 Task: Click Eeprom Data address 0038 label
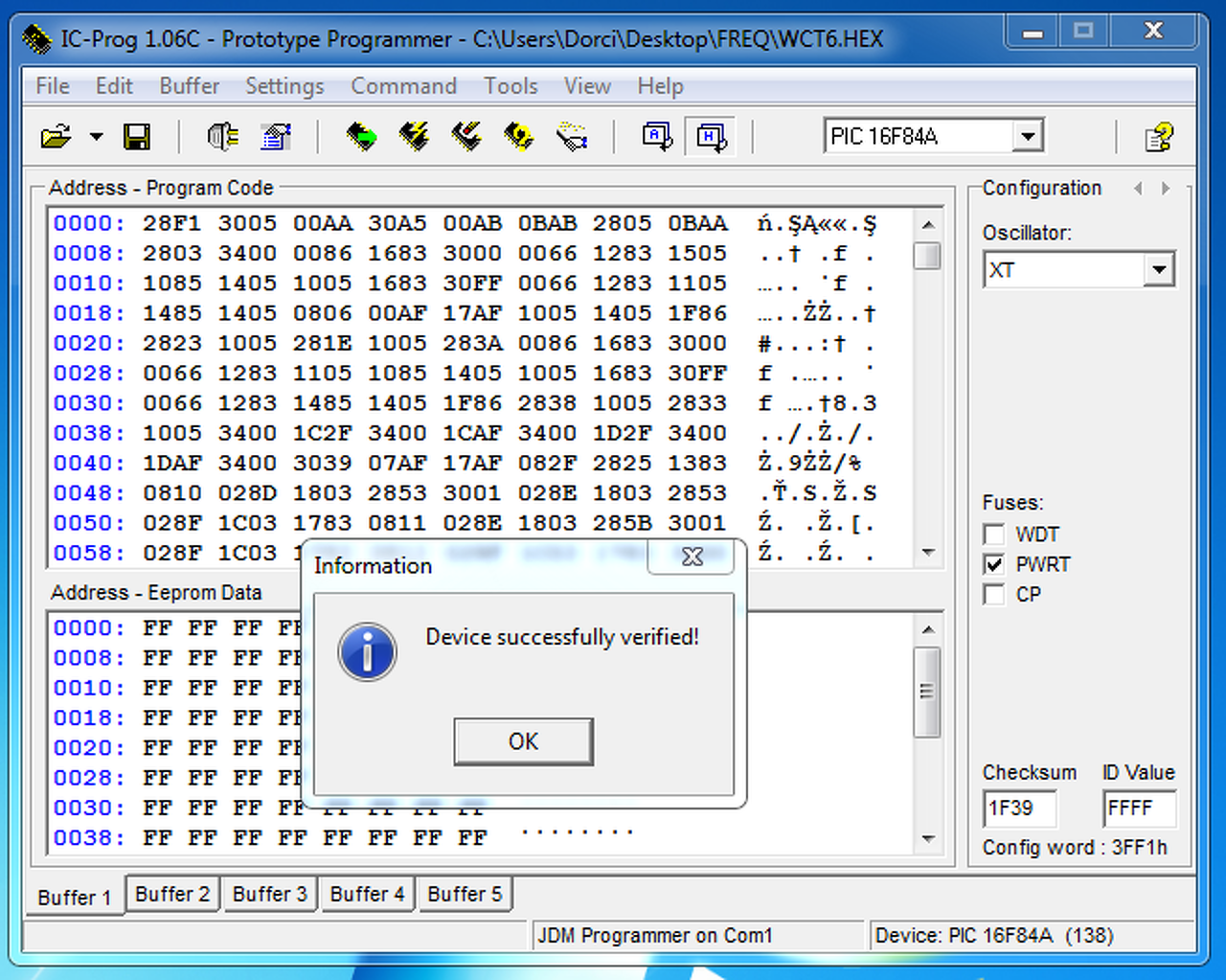pyautogui.click(x=89, y=838)
